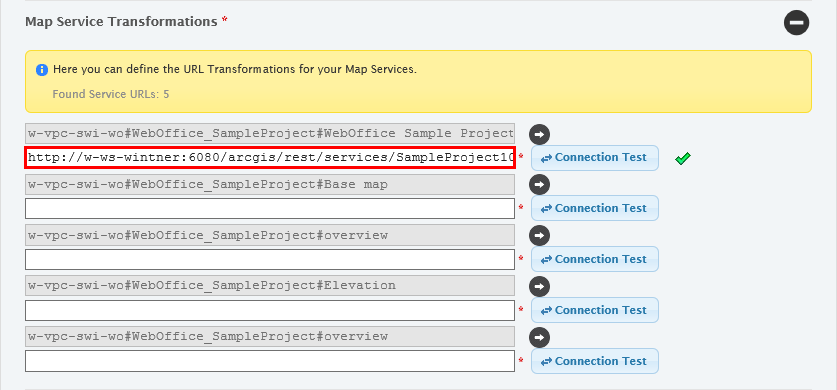This screenshot has width=837, height=390.
Task: Click the 'Found Service URLs: 5' text
Action: [x=110, y=94]
